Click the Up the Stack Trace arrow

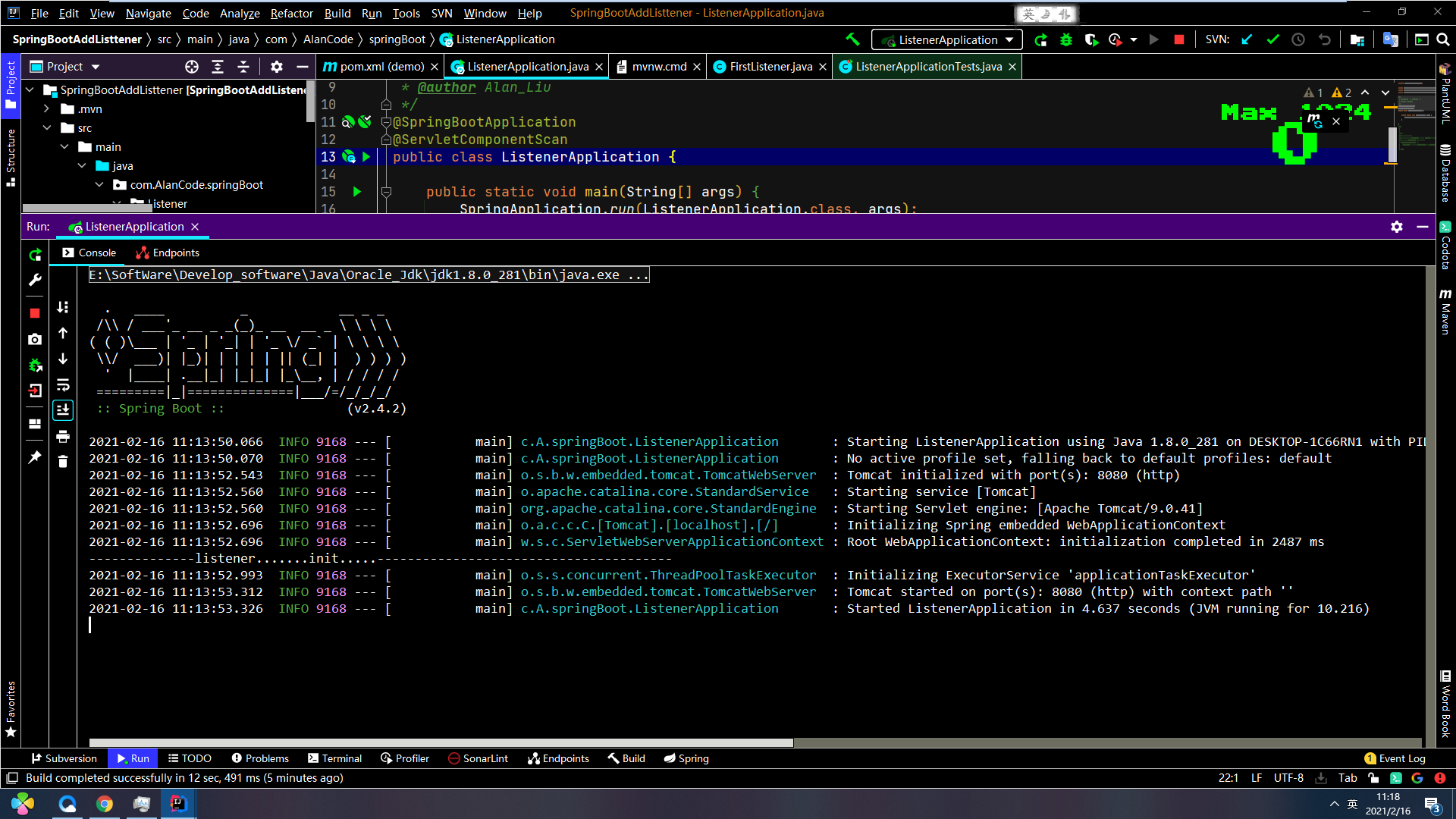[63, 333]
